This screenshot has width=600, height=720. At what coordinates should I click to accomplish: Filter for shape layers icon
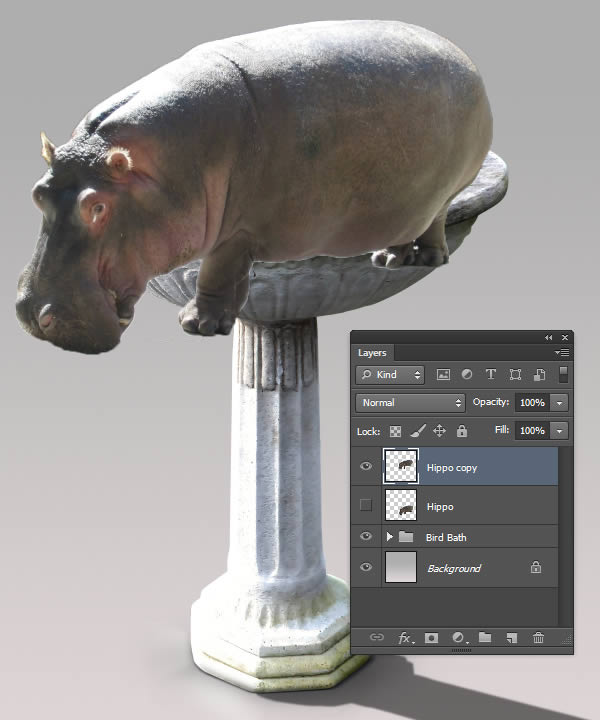point(515,375)
